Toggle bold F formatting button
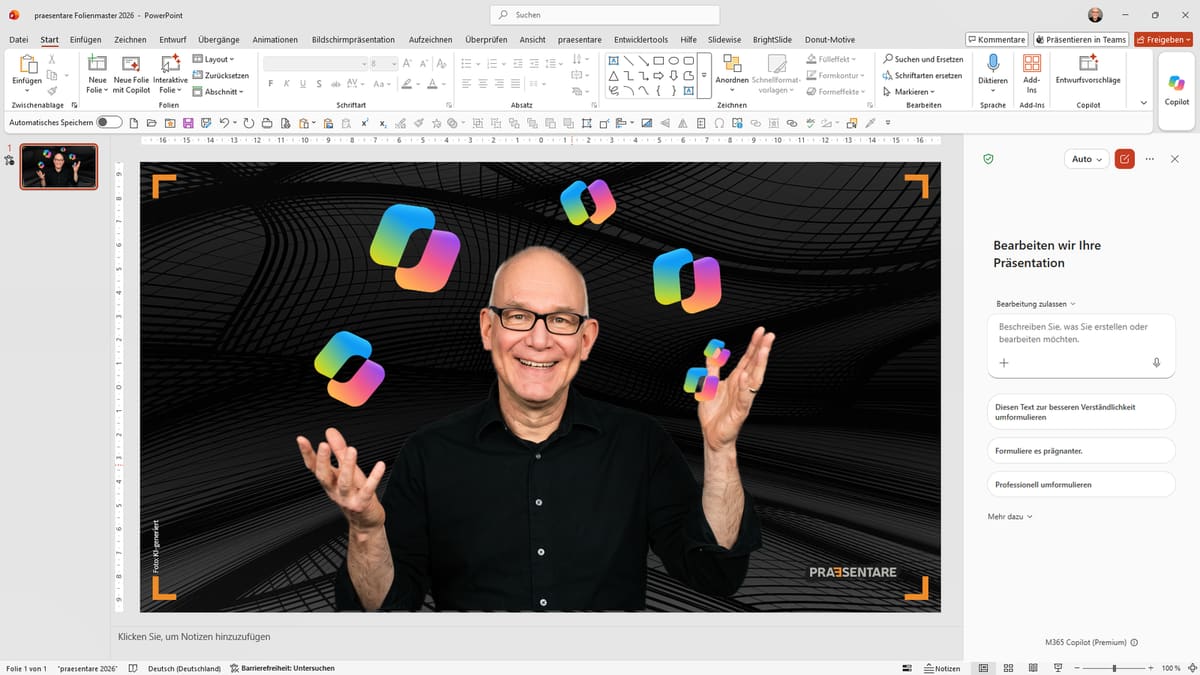 [270, 84]
